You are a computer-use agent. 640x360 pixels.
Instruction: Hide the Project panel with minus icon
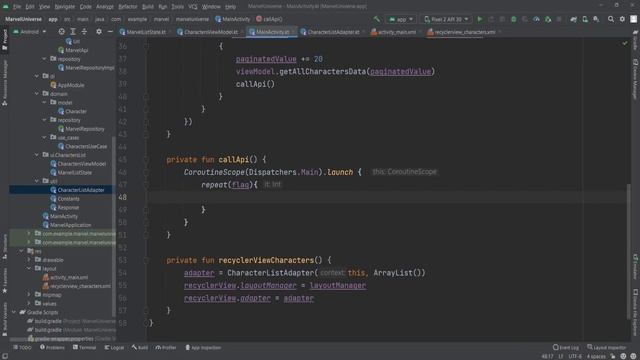(110, 31)
